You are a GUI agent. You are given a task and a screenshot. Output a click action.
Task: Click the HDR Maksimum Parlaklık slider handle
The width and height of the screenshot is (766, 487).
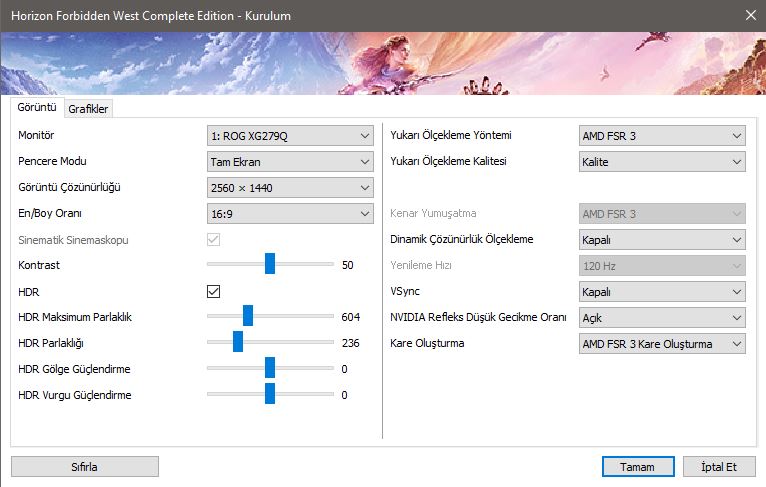[248, 316]
